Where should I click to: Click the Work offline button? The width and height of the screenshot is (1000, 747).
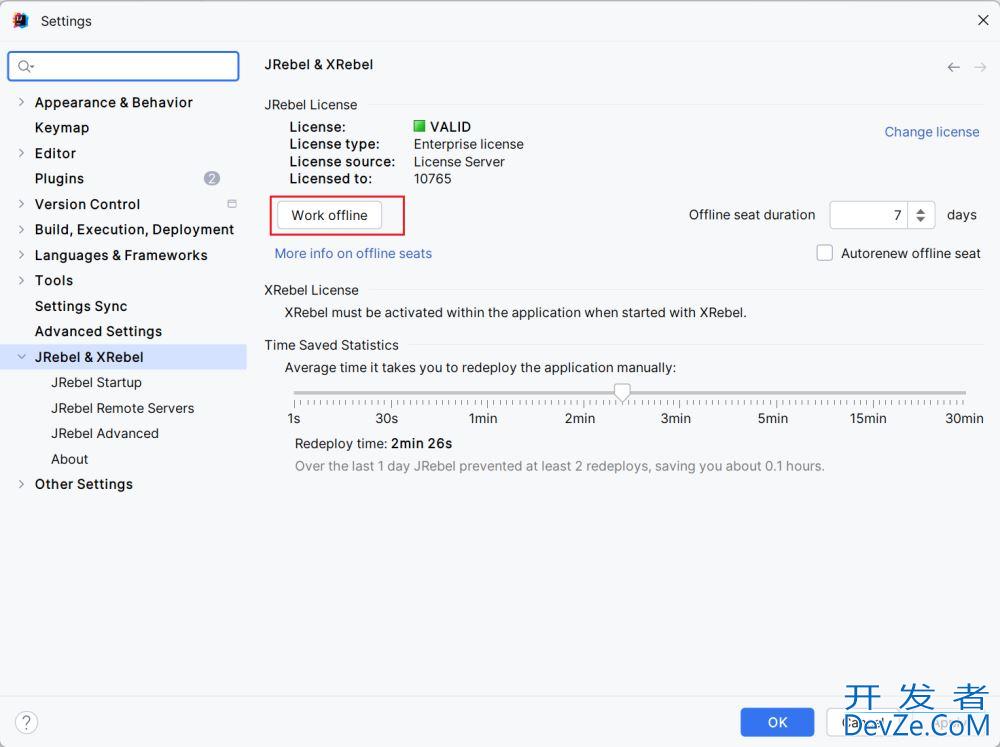(x=330, y=215)
